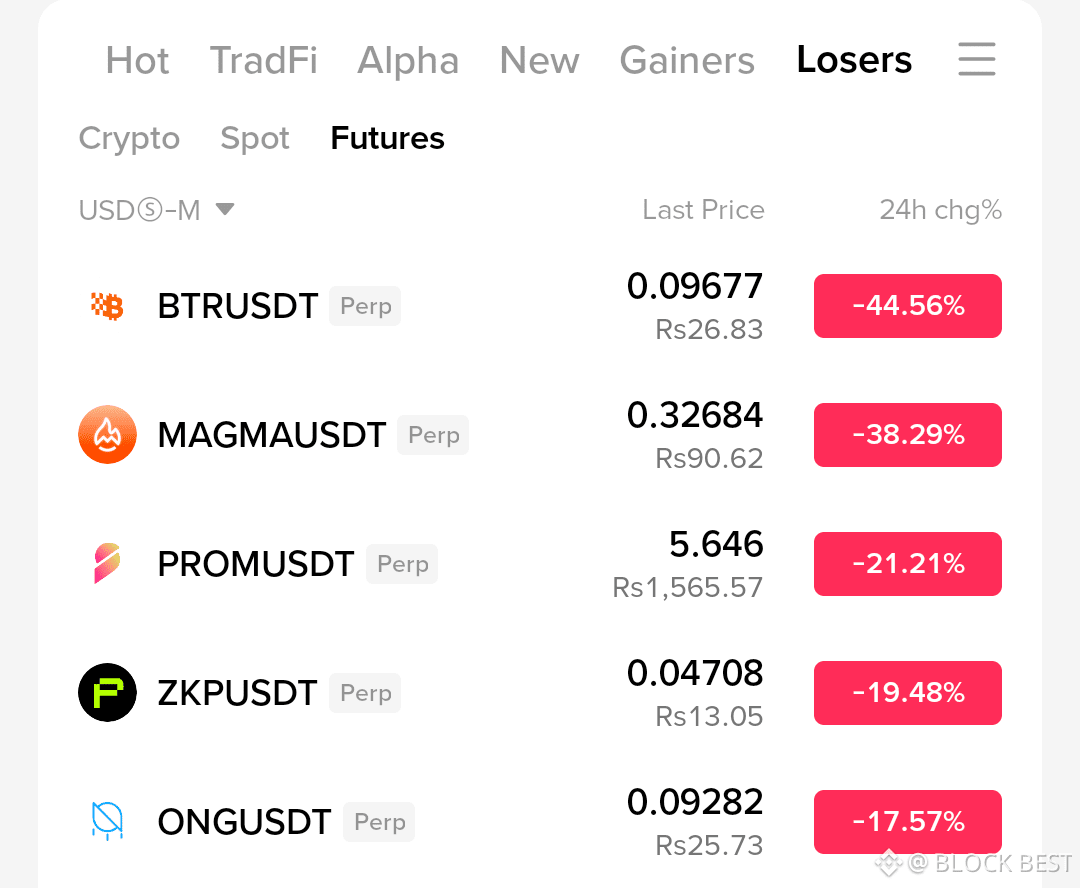Screen dimensions: 1080x888
Task: Tap the PROMUSDT coin logo
Action: point(107,564)
